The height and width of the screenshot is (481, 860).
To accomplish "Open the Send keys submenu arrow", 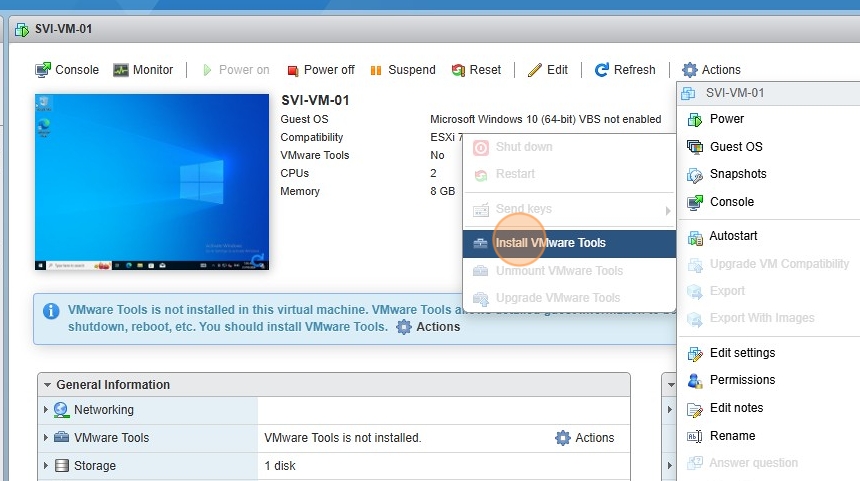I will click(667, 211).
